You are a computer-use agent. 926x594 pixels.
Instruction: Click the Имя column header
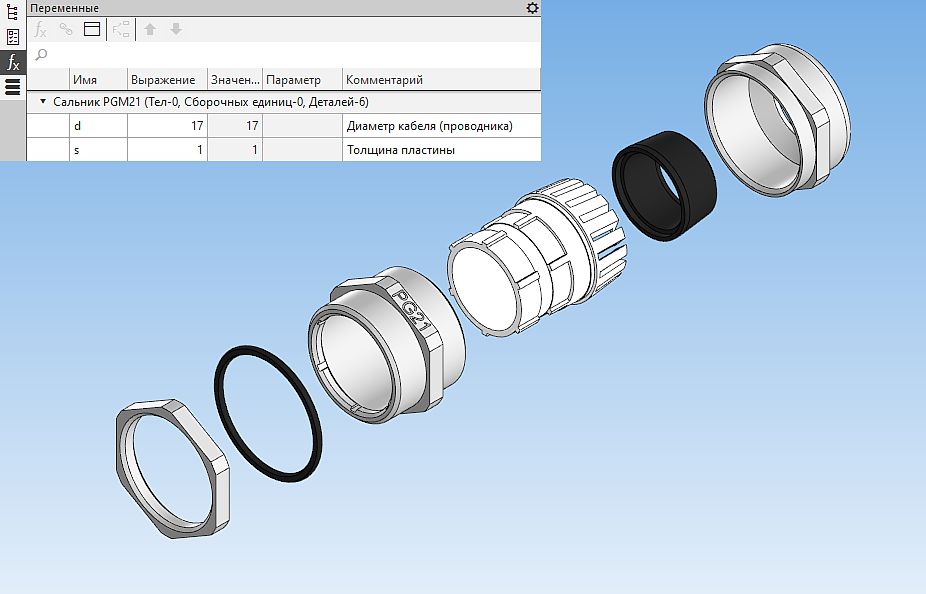tap(97, 80)
